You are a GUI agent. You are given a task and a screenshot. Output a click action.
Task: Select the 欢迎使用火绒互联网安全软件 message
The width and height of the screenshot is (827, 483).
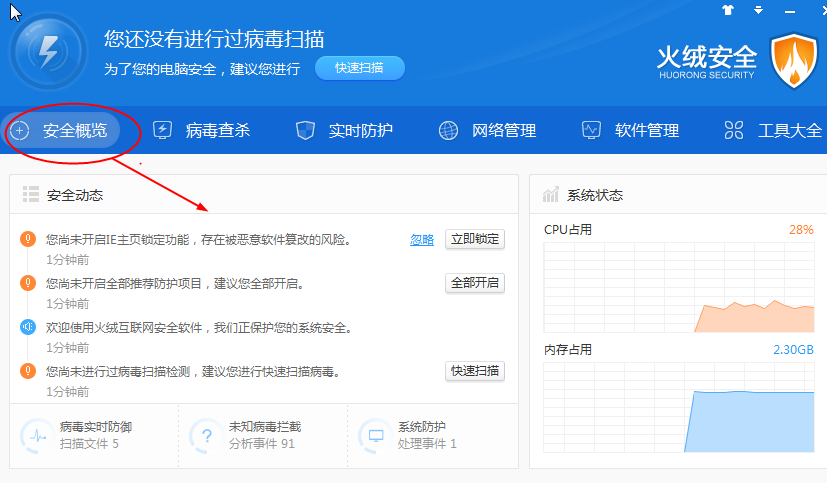[x=199, y=328]
